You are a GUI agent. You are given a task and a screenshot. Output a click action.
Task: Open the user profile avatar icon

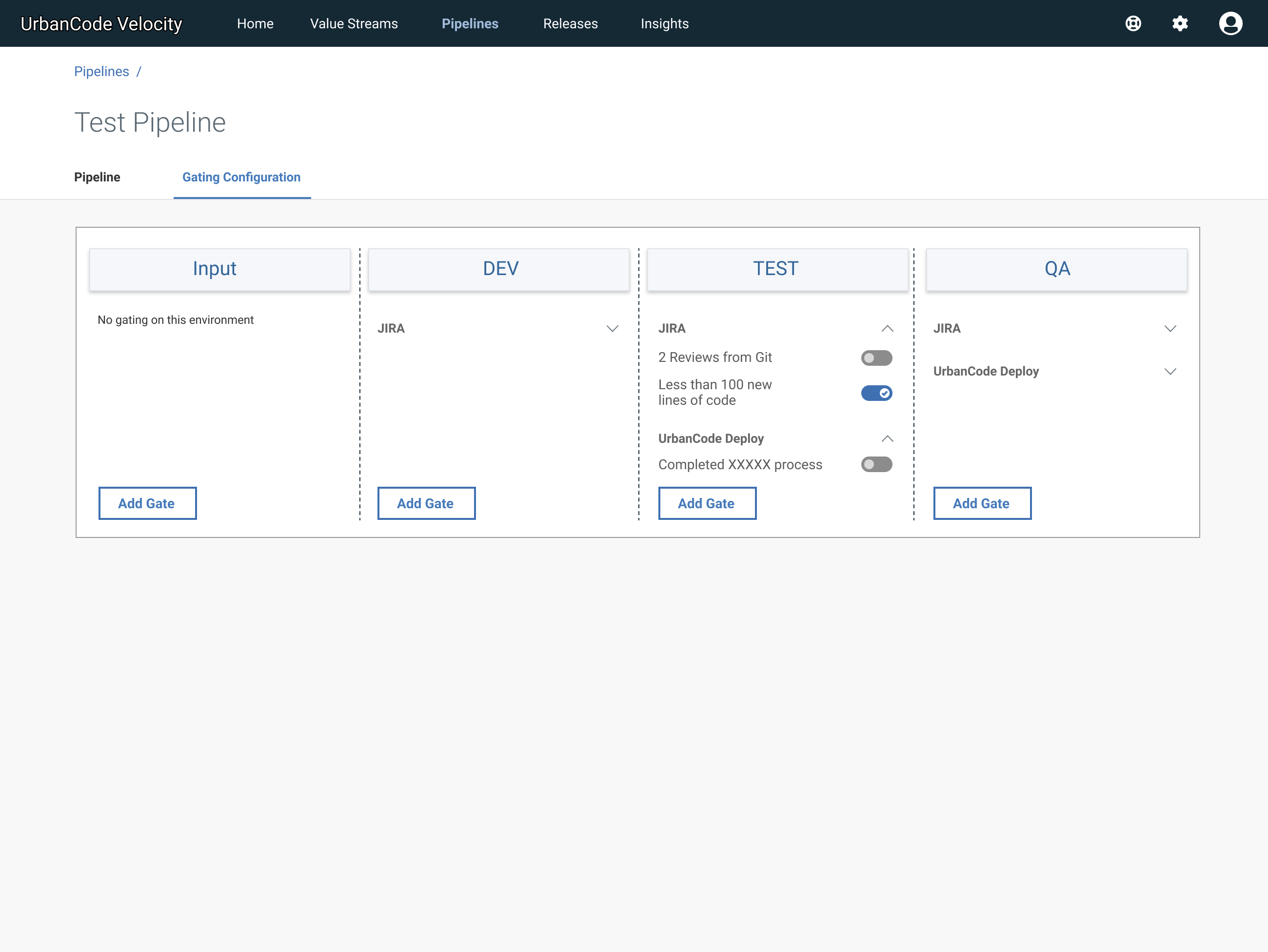pos(1230,23)
